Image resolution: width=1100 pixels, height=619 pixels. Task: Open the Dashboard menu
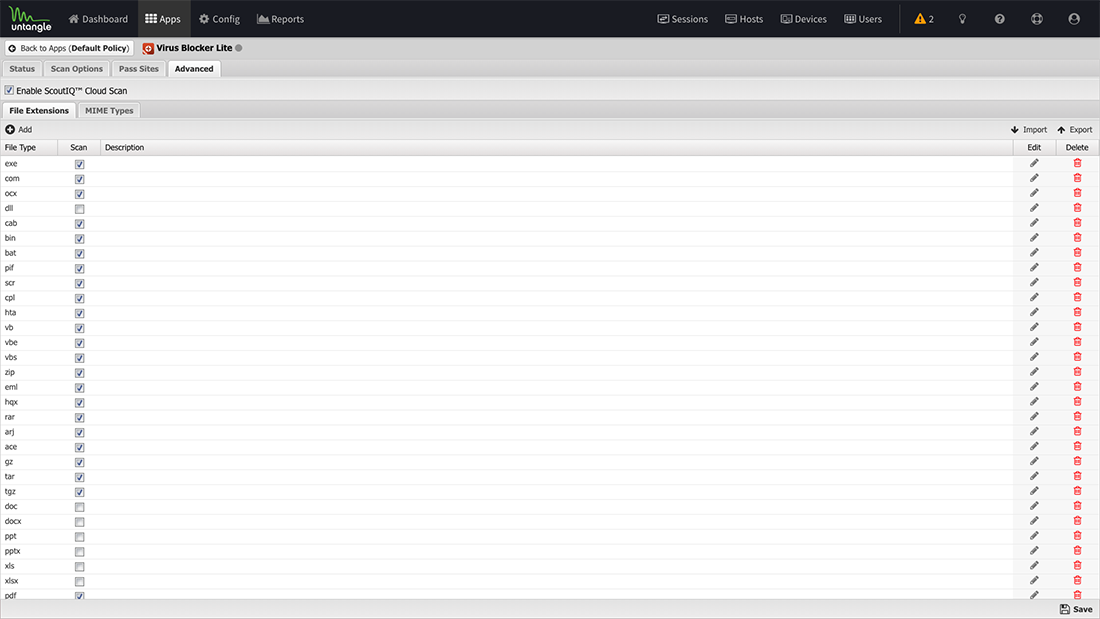tap(98, 19)
